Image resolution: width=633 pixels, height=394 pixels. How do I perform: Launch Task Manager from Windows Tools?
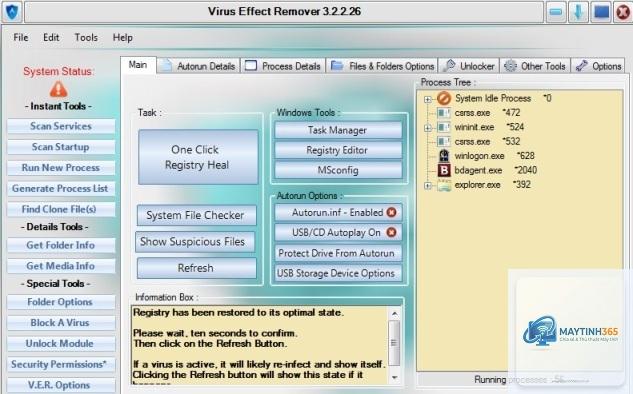(x=338, y=130)
